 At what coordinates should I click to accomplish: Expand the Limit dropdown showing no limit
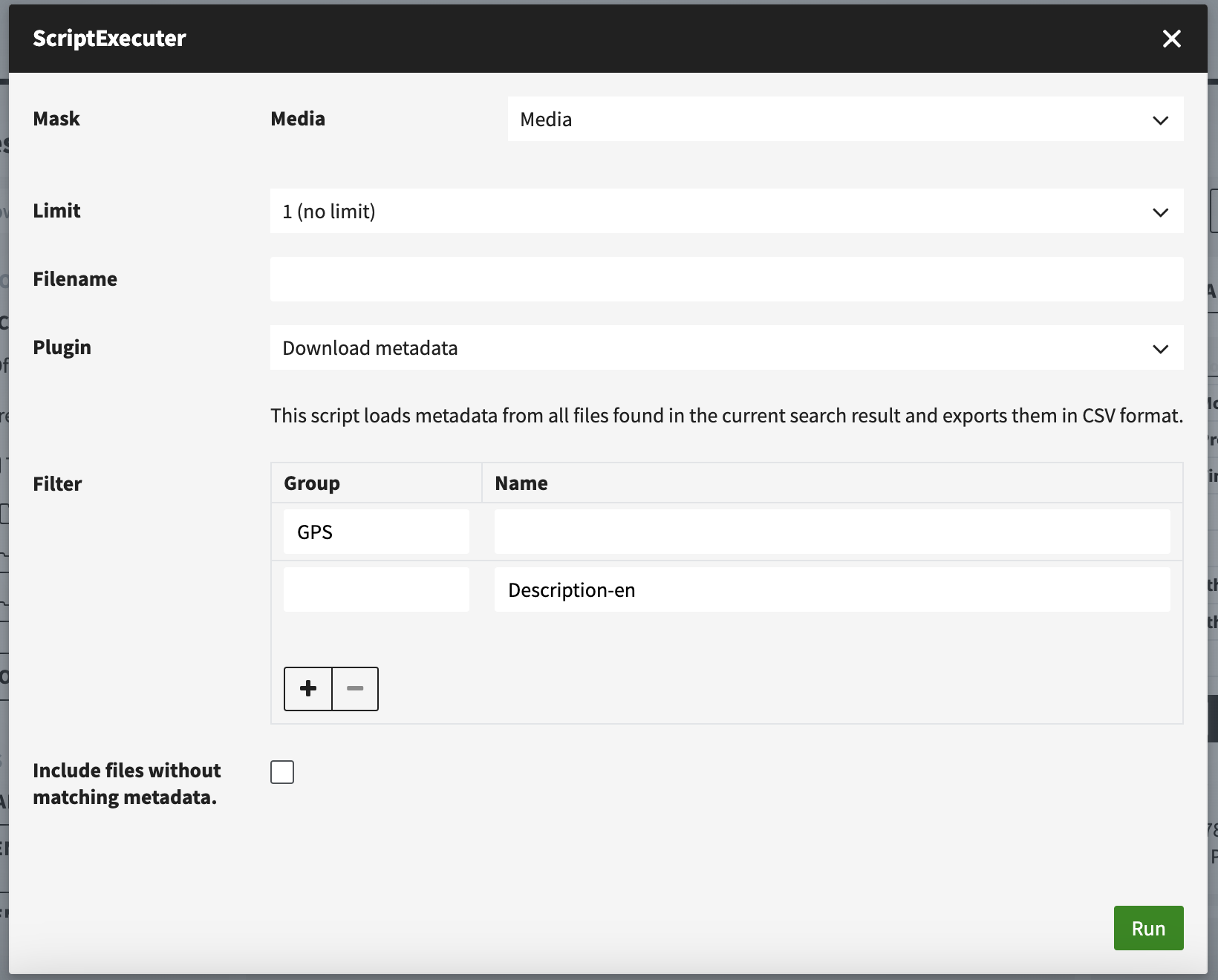[x=726, y=212]
